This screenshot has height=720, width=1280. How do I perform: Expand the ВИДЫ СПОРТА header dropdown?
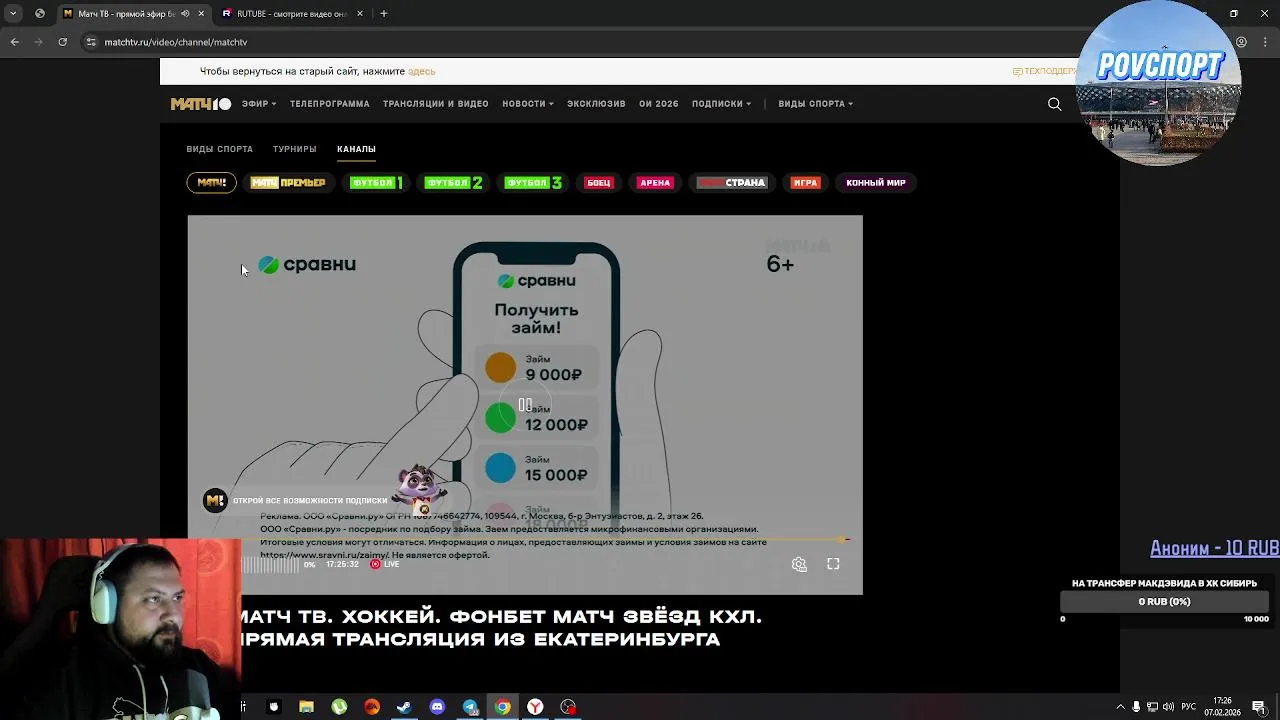(x=816, y=104)
